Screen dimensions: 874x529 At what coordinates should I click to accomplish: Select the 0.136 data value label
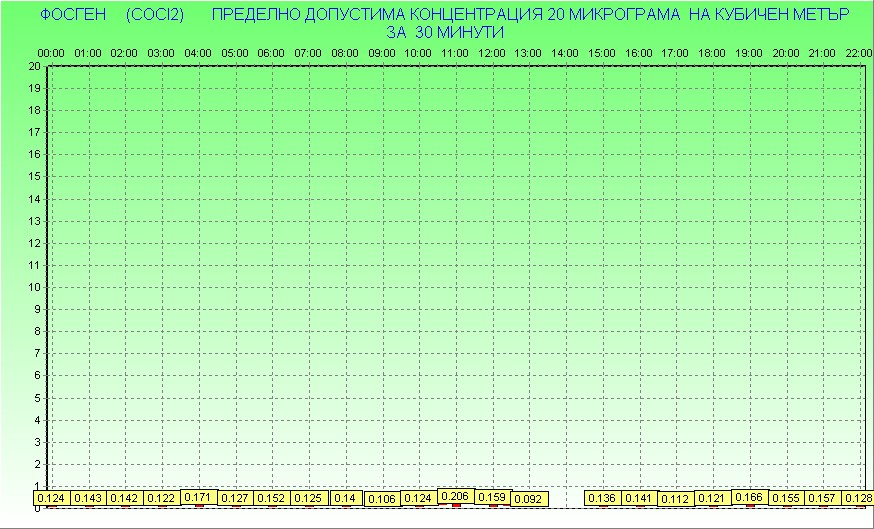602,499
